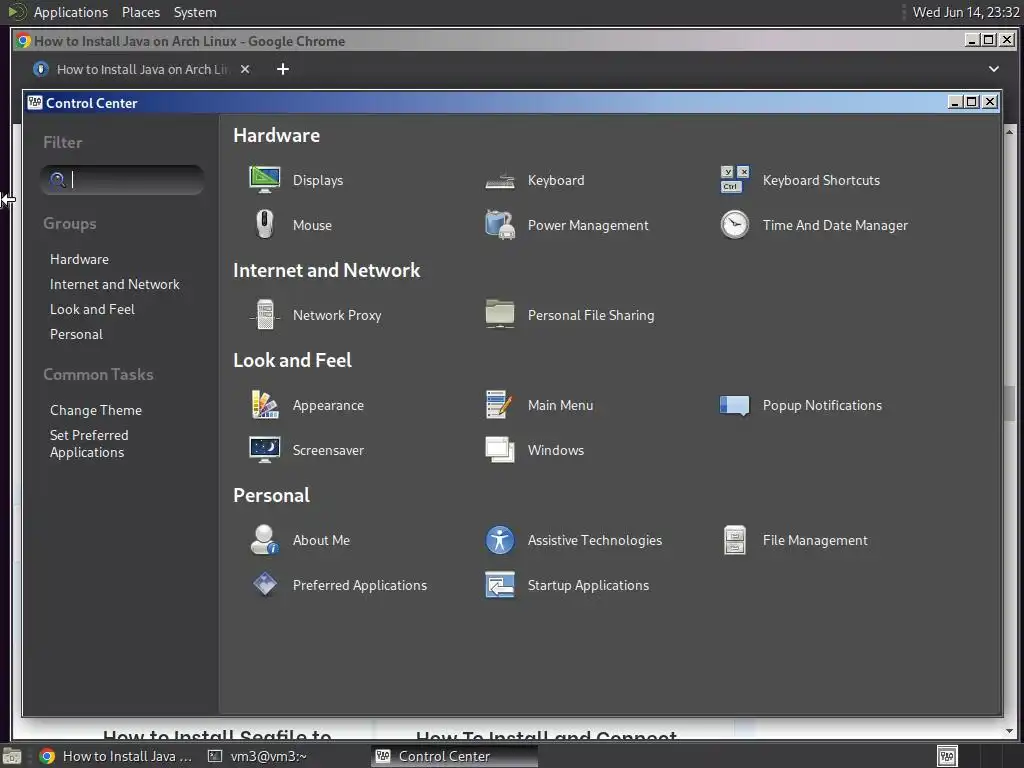Viewport: 1024px width, 768px height.
Task: Click the clock showing Wed Jun 14, 23:32
Action: coord(966,12)
